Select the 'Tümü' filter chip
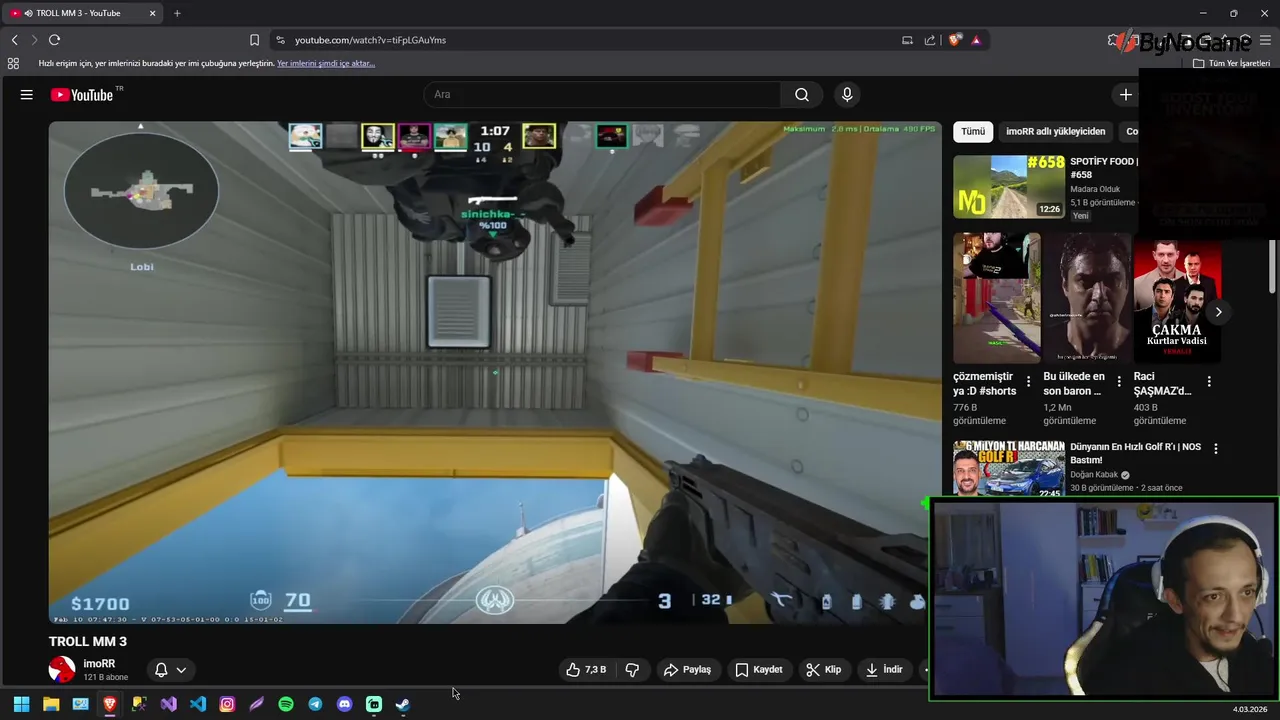 click(x=973, y=131)
